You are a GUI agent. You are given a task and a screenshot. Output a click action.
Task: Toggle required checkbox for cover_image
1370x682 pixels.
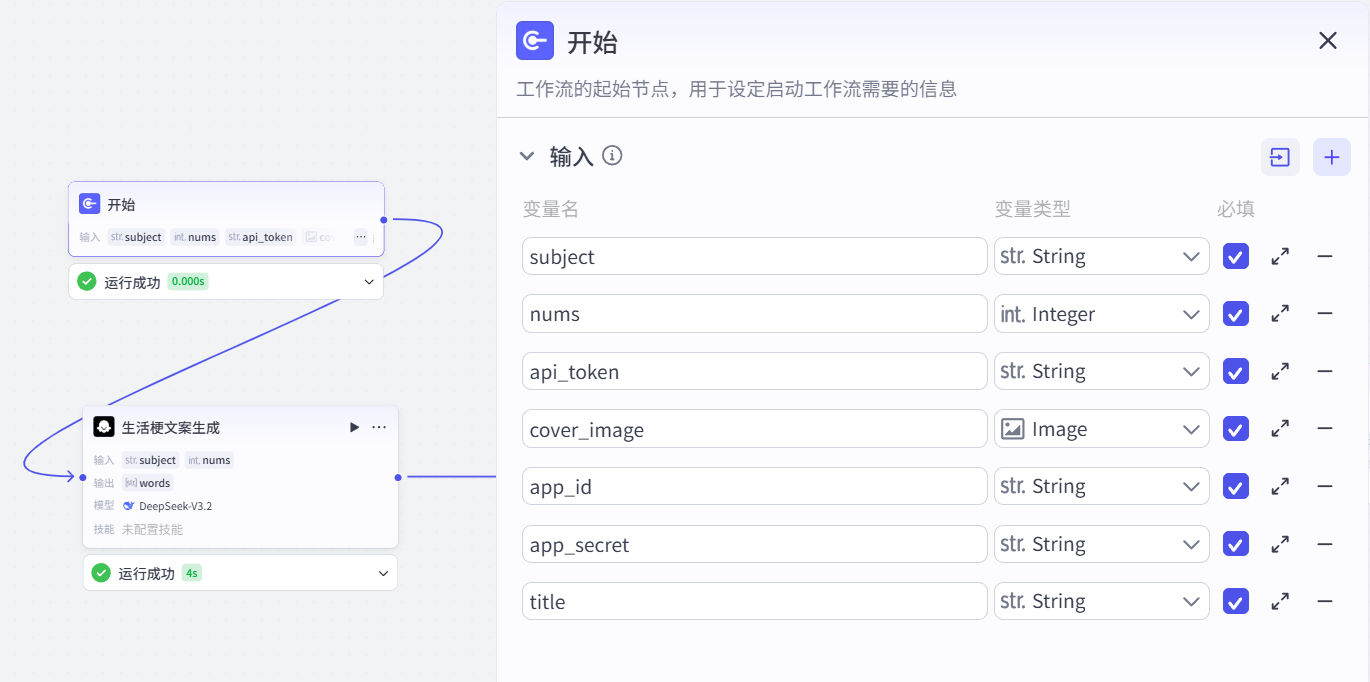pyautogui.click(x=1236, y=429)
